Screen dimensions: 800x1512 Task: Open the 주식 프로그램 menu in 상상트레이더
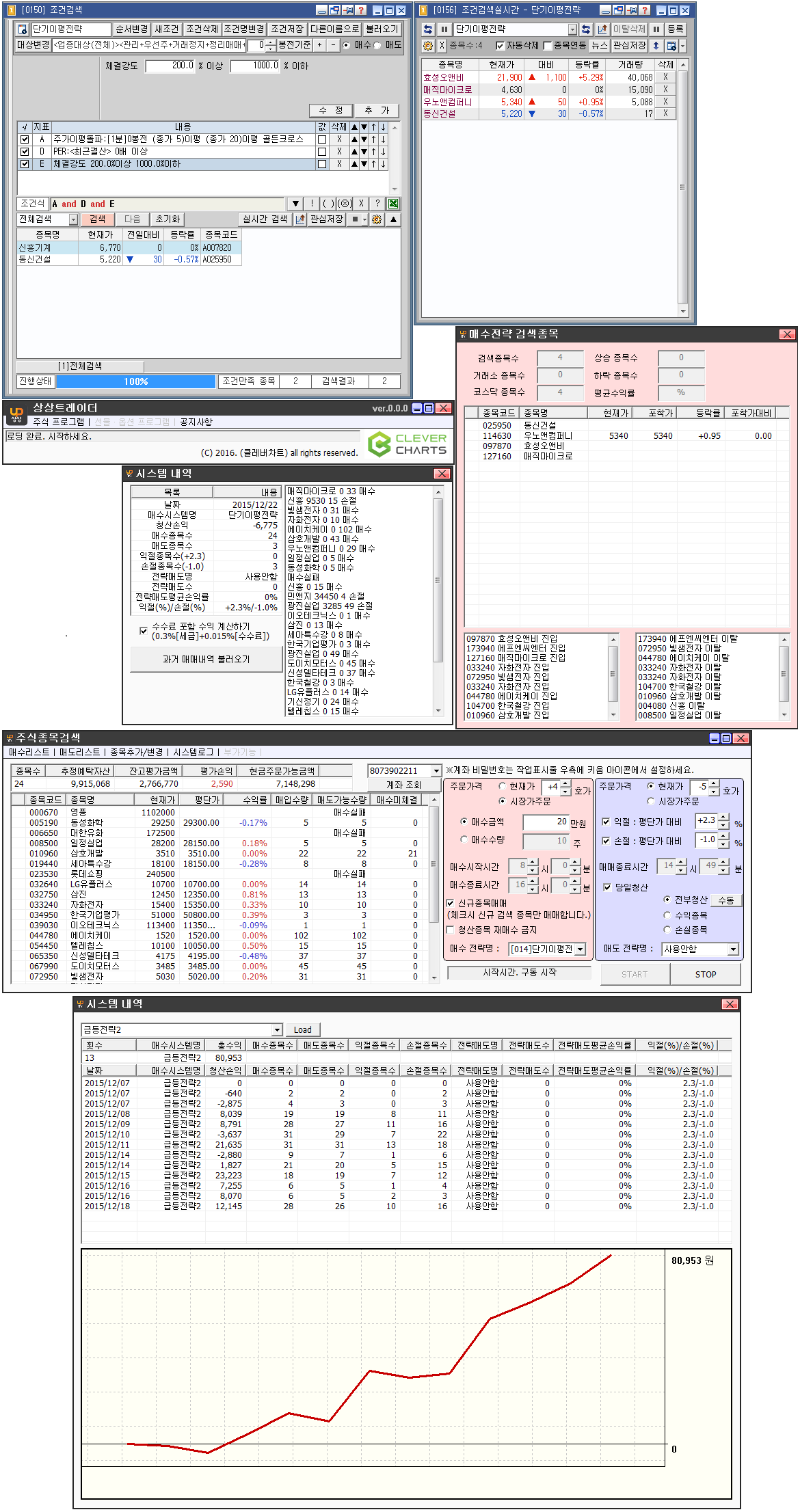click(59, 422)
